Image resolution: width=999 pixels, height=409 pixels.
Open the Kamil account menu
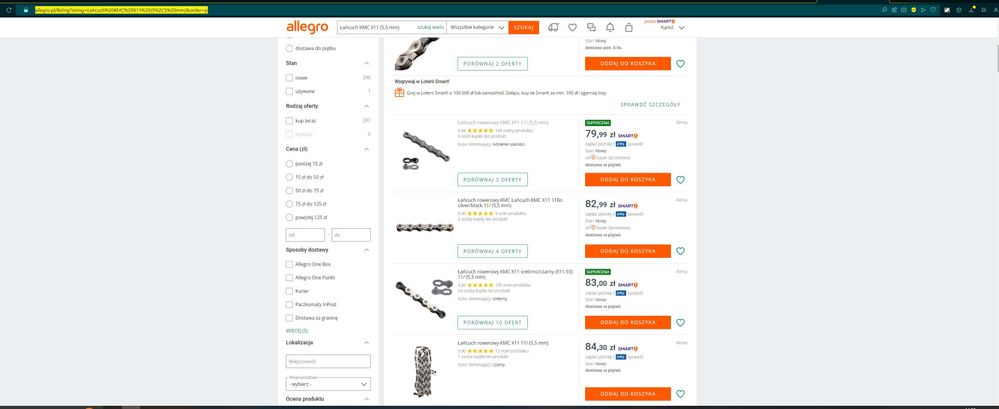click(x=672, y=27)
